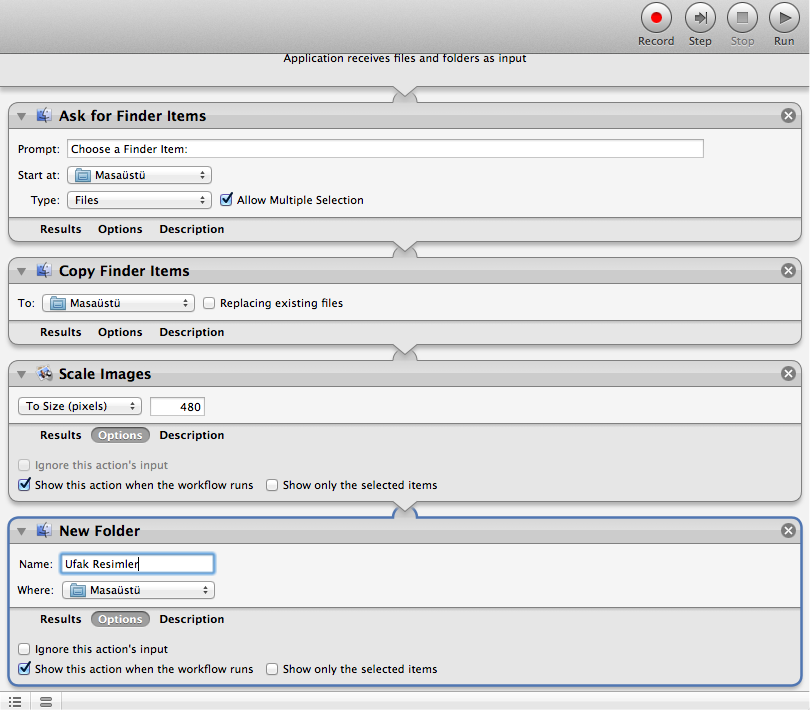Enable Replacing existing files checkbox
810x710 pixels.
tap(209, 303)
